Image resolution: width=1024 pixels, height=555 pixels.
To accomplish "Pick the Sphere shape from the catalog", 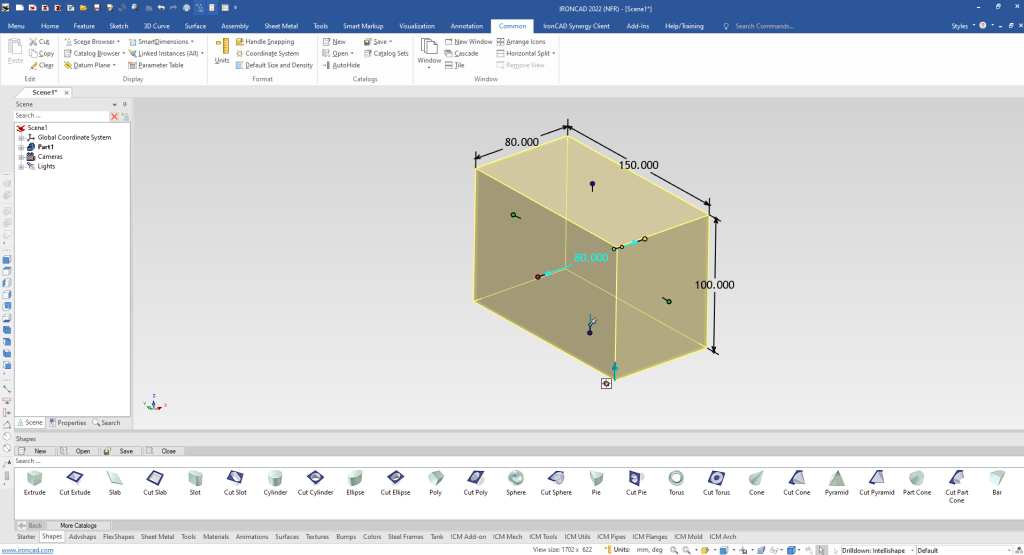I will [x=515, y=478].
